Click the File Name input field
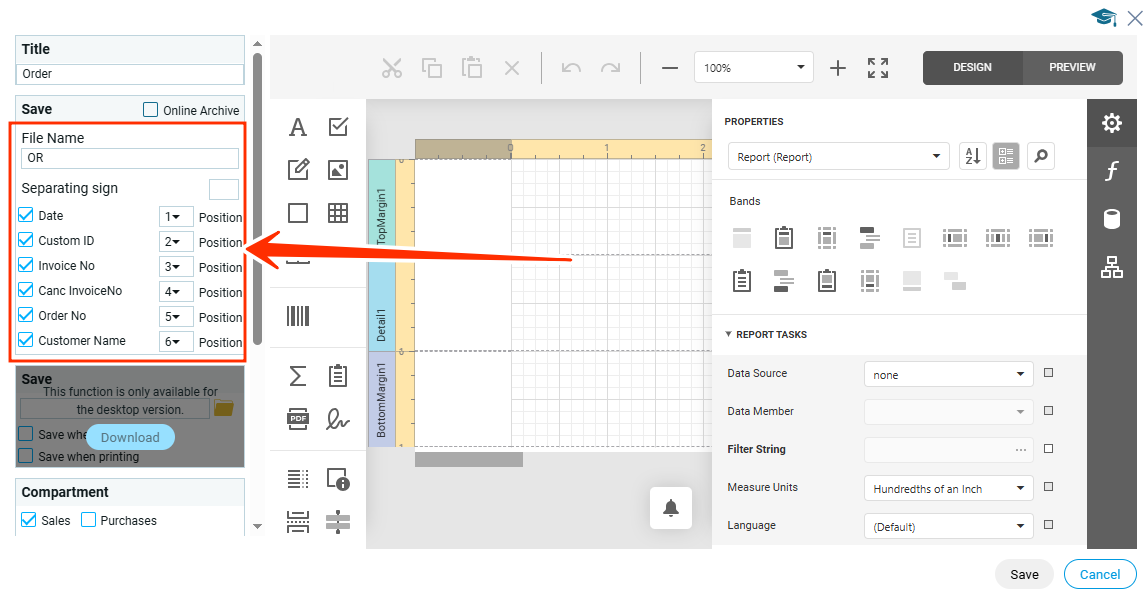 [x=130, y=158]
